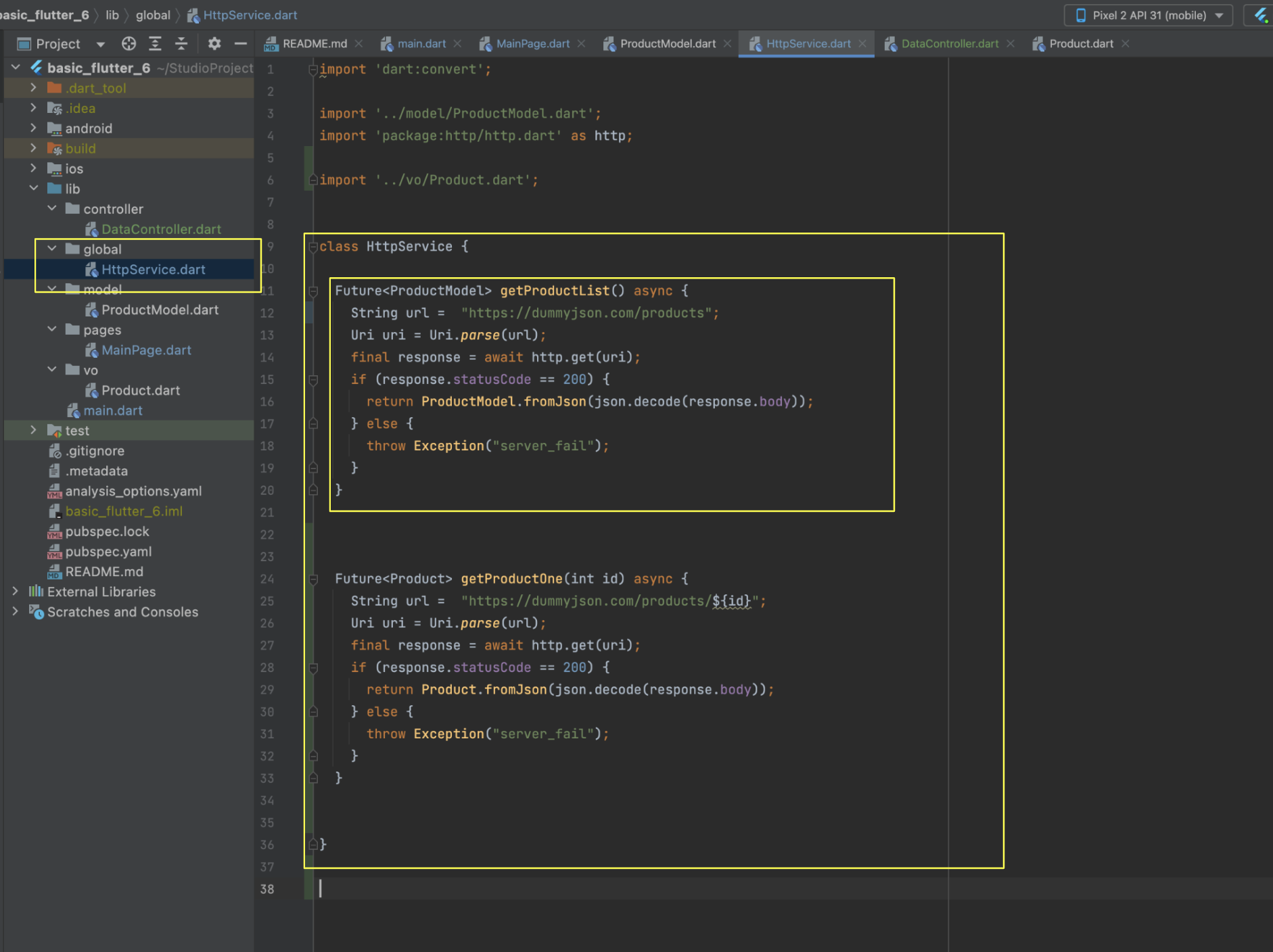The height and width of the screenshot is (952, 1273).
Task: Click the locate/select opened file target icon
Action: click(x=129, y=44)
